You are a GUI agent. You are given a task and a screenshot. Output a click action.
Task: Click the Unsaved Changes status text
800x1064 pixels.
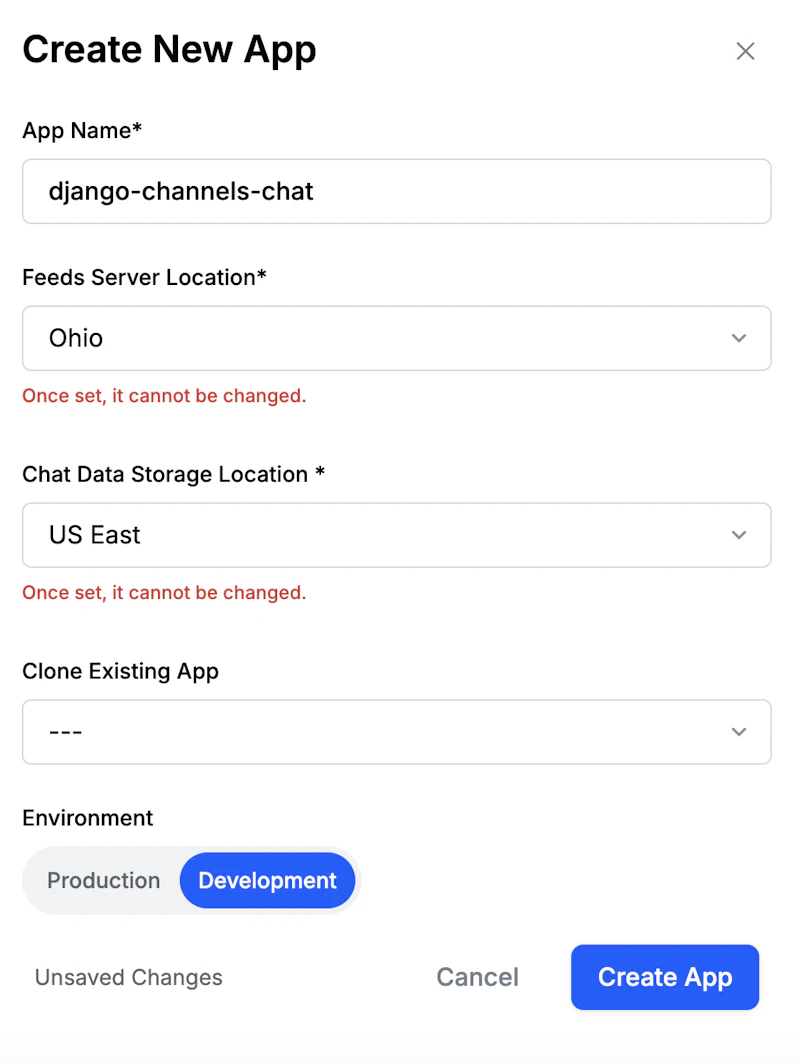click(129, 977)
